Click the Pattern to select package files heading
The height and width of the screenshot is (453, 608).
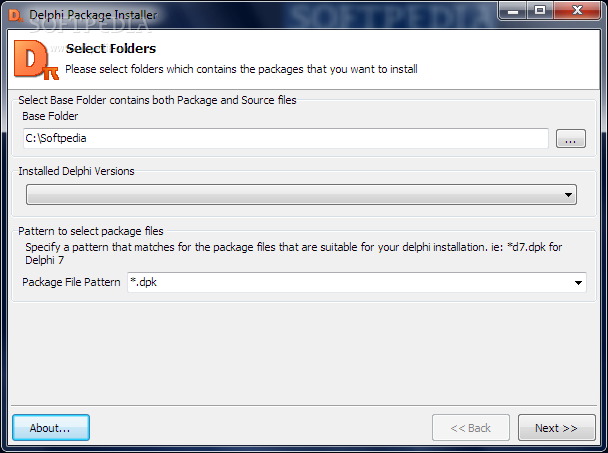[x=91, y=231]
